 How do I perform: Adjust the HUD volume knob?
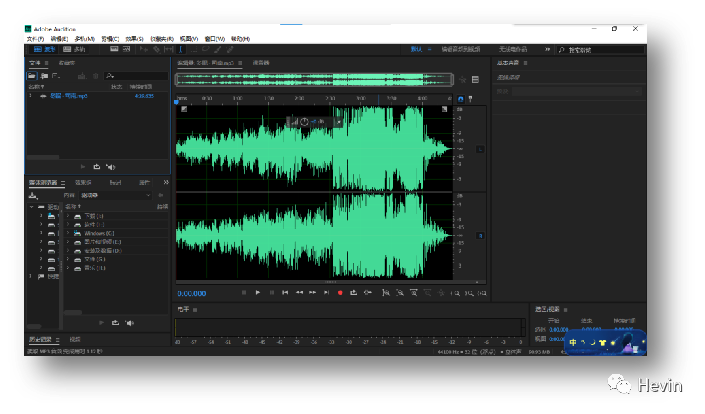point(304,122)
